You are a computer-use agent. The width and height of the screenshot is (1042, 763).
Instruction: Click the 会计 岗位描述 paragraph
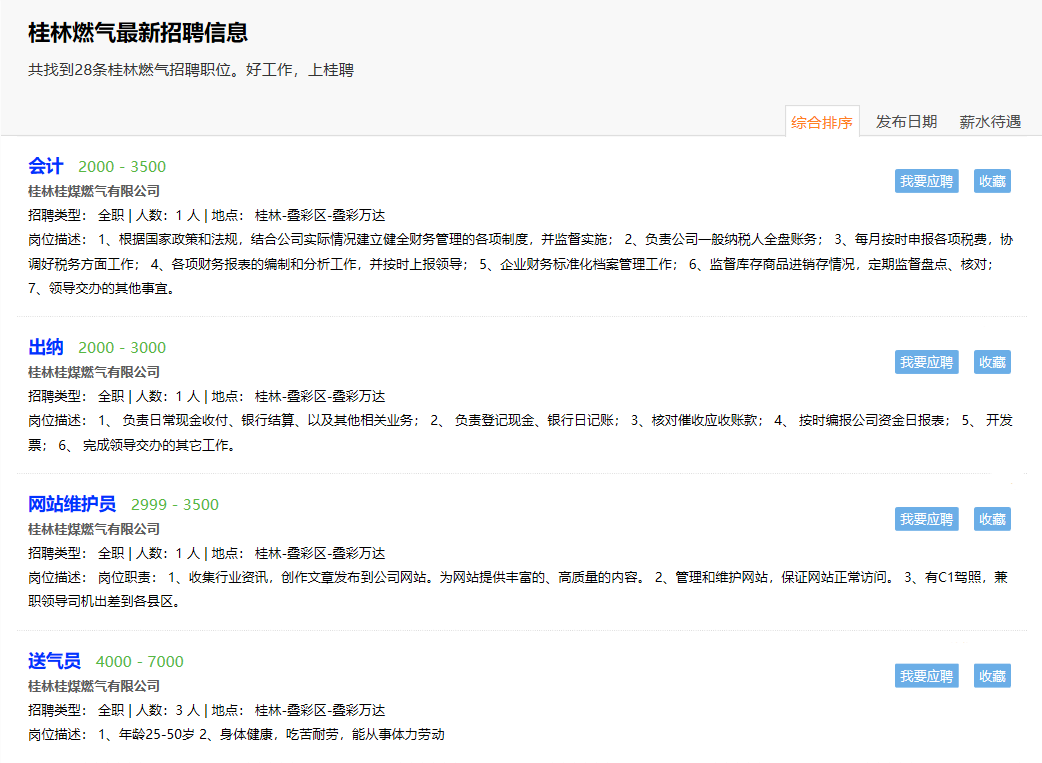(520, 264)
